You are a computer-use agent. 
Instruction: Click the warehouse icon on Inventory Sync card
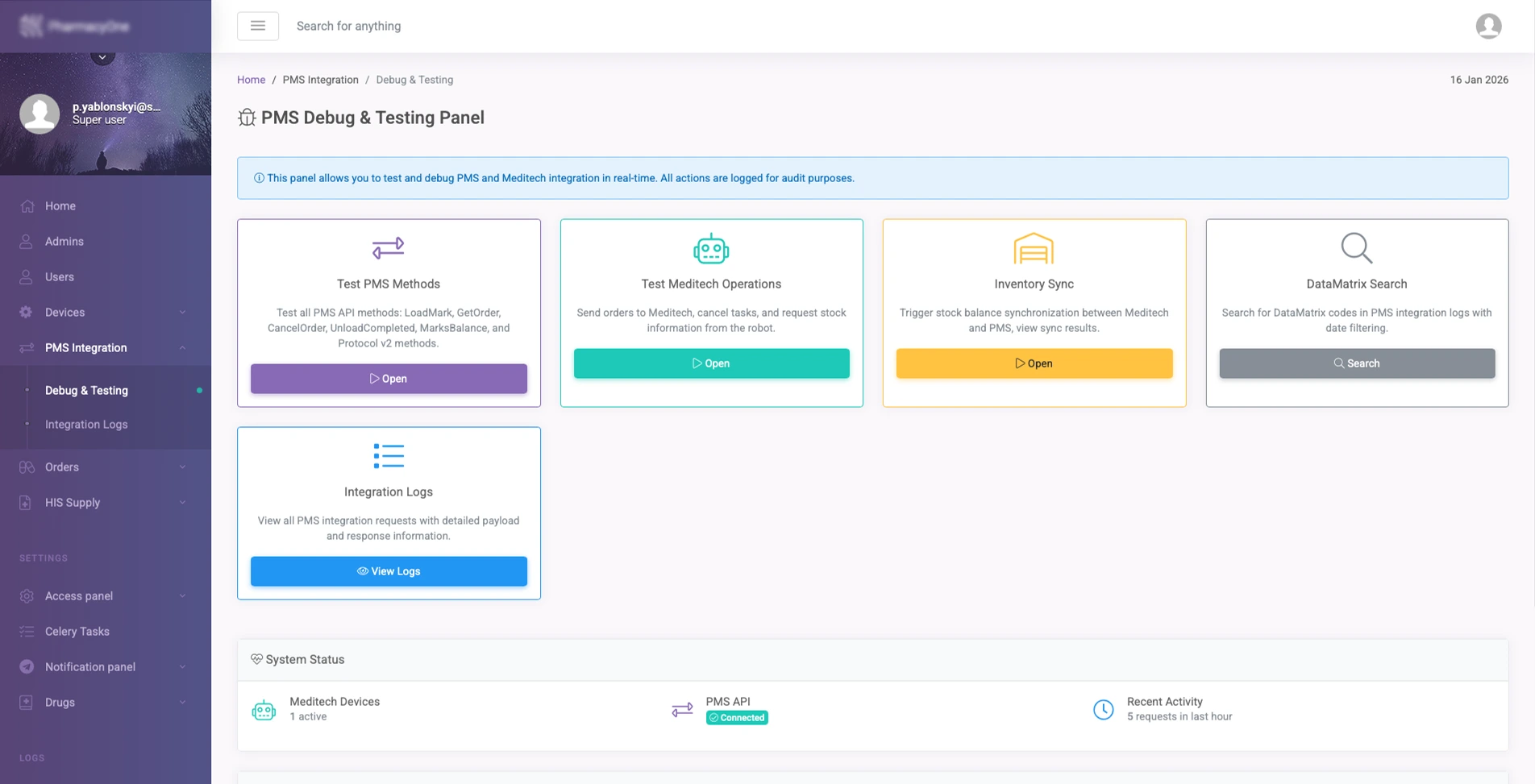(x=1034, y=249)
